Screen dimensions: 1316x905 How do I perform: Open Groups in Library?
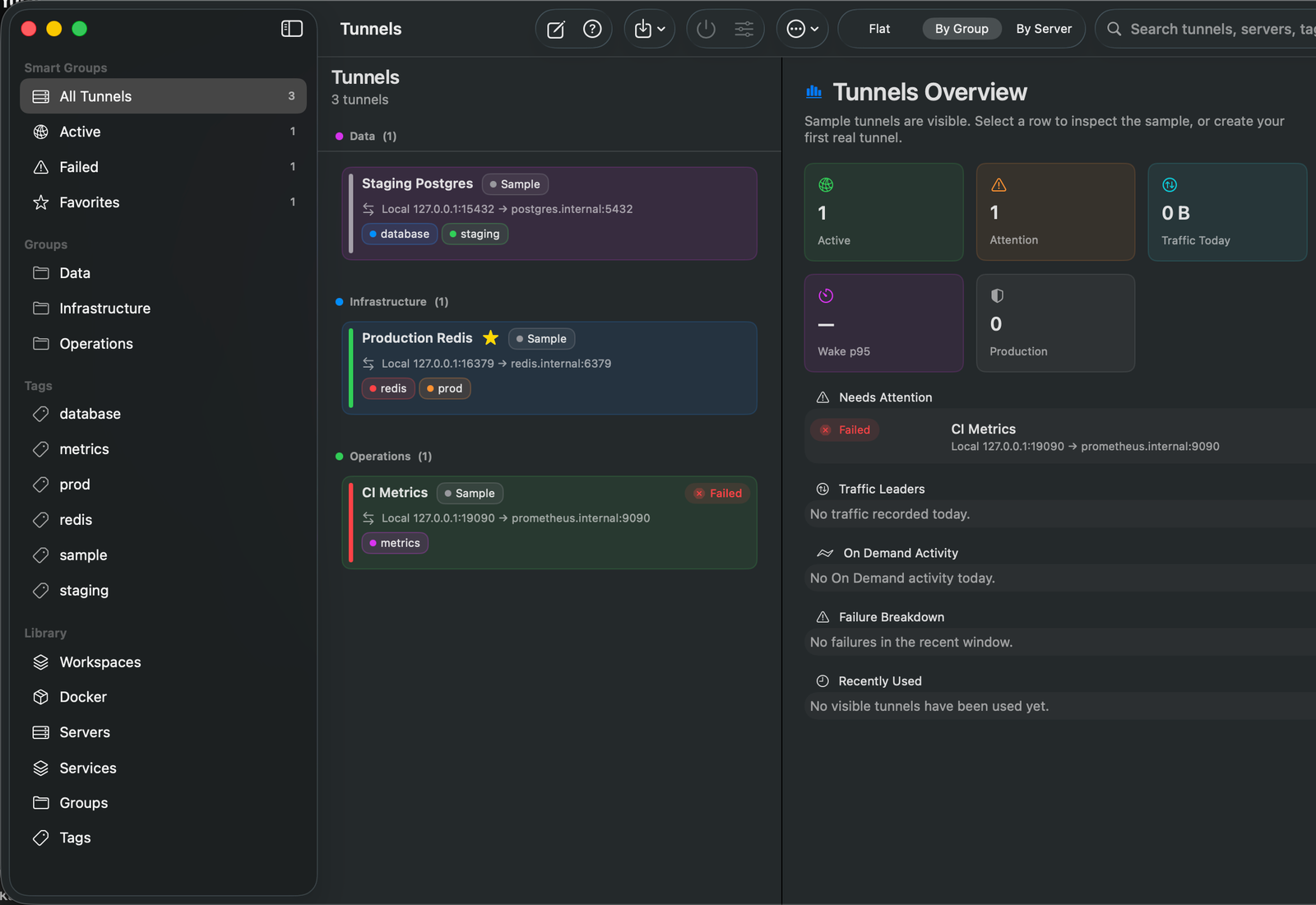pyautogui.click(x=163, y=803)
